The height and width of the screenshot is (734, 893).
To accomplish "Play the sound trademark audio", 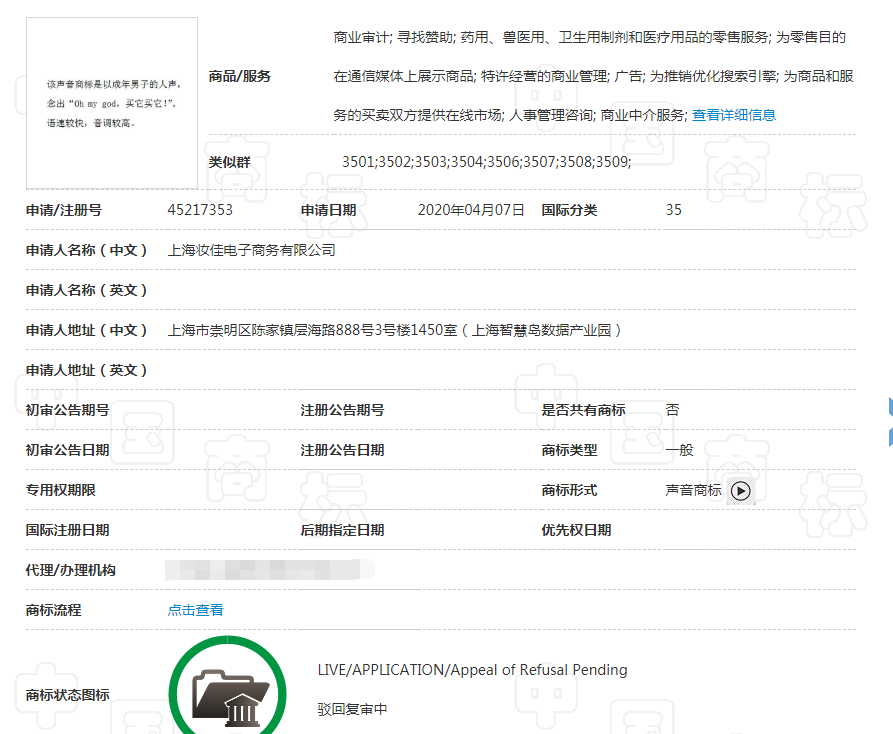I will pos(739,491).
